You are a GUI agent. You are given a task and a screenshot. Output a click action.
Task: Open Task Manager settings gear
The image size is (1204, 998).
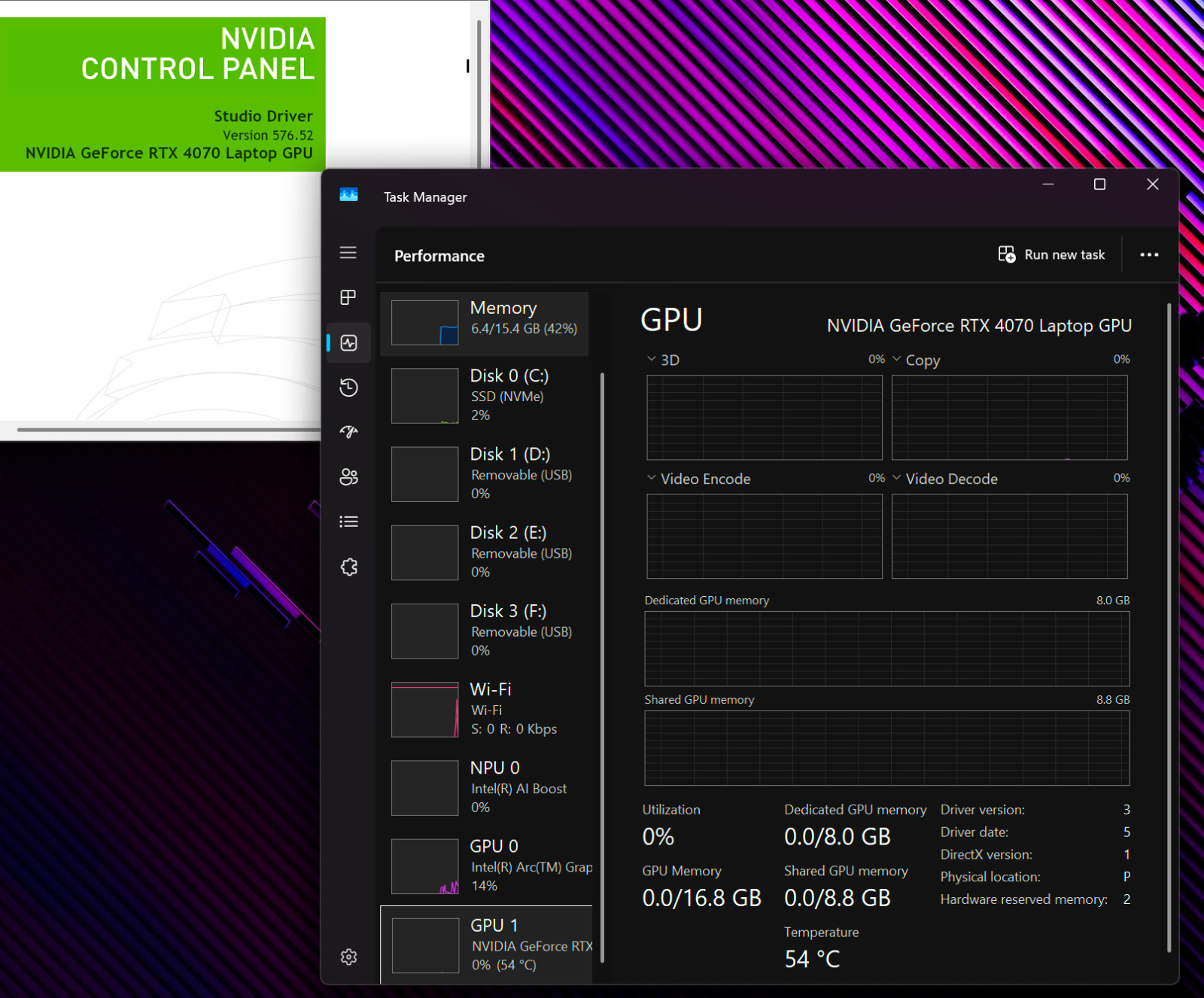348,957
